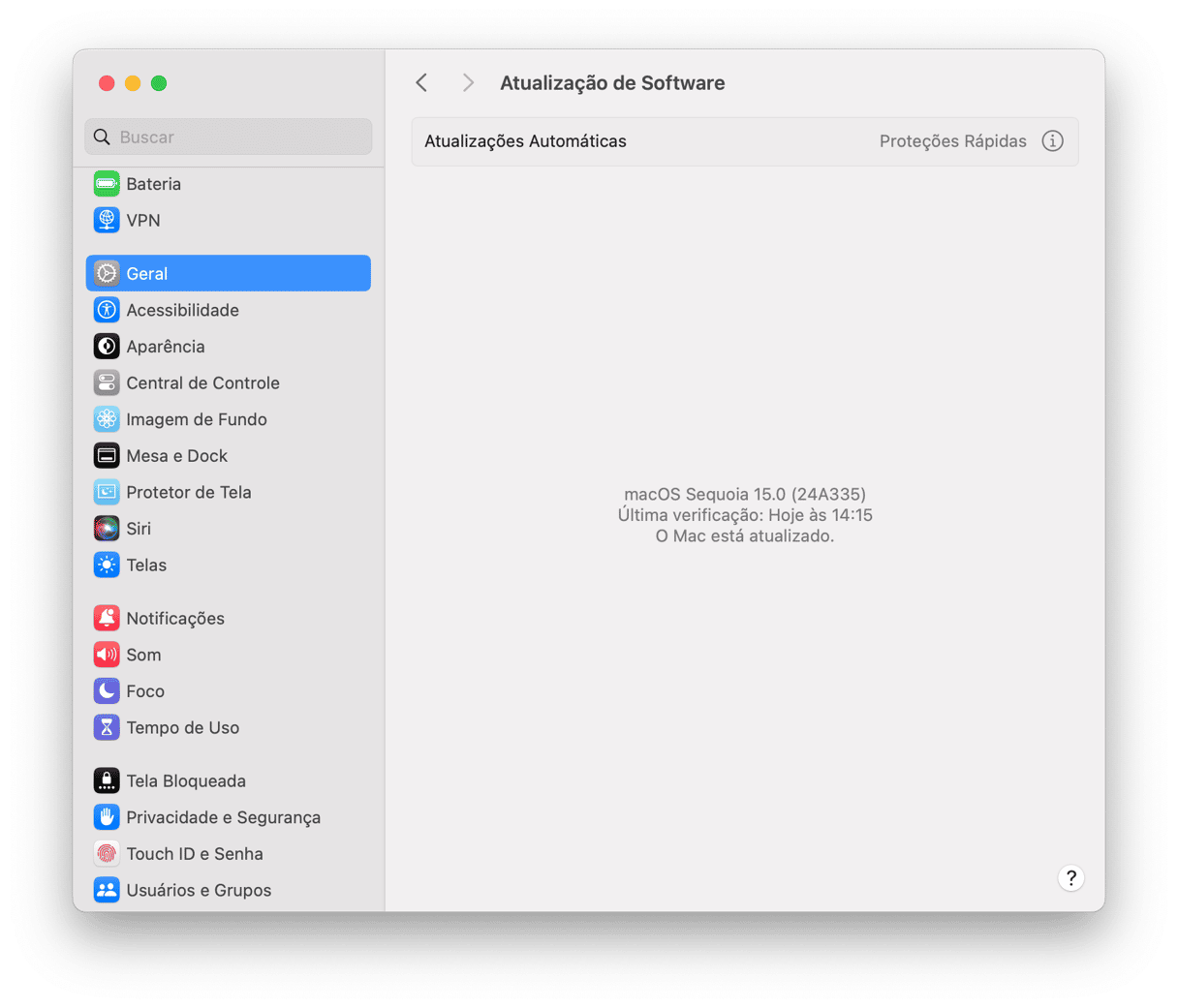
Task: Select Notificações in the sidebar
Action: (175, 619)
